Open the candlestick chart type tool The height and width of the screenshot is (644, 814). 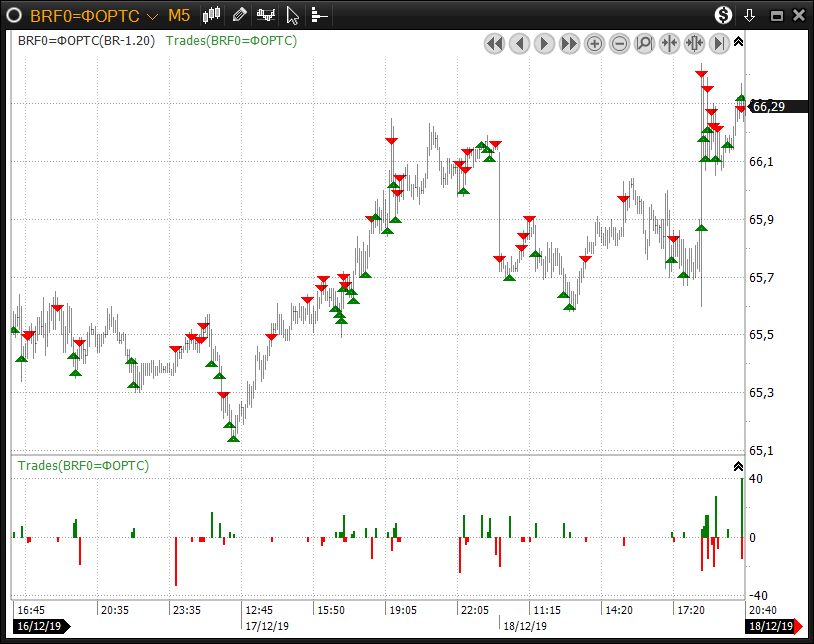[211, 15]
